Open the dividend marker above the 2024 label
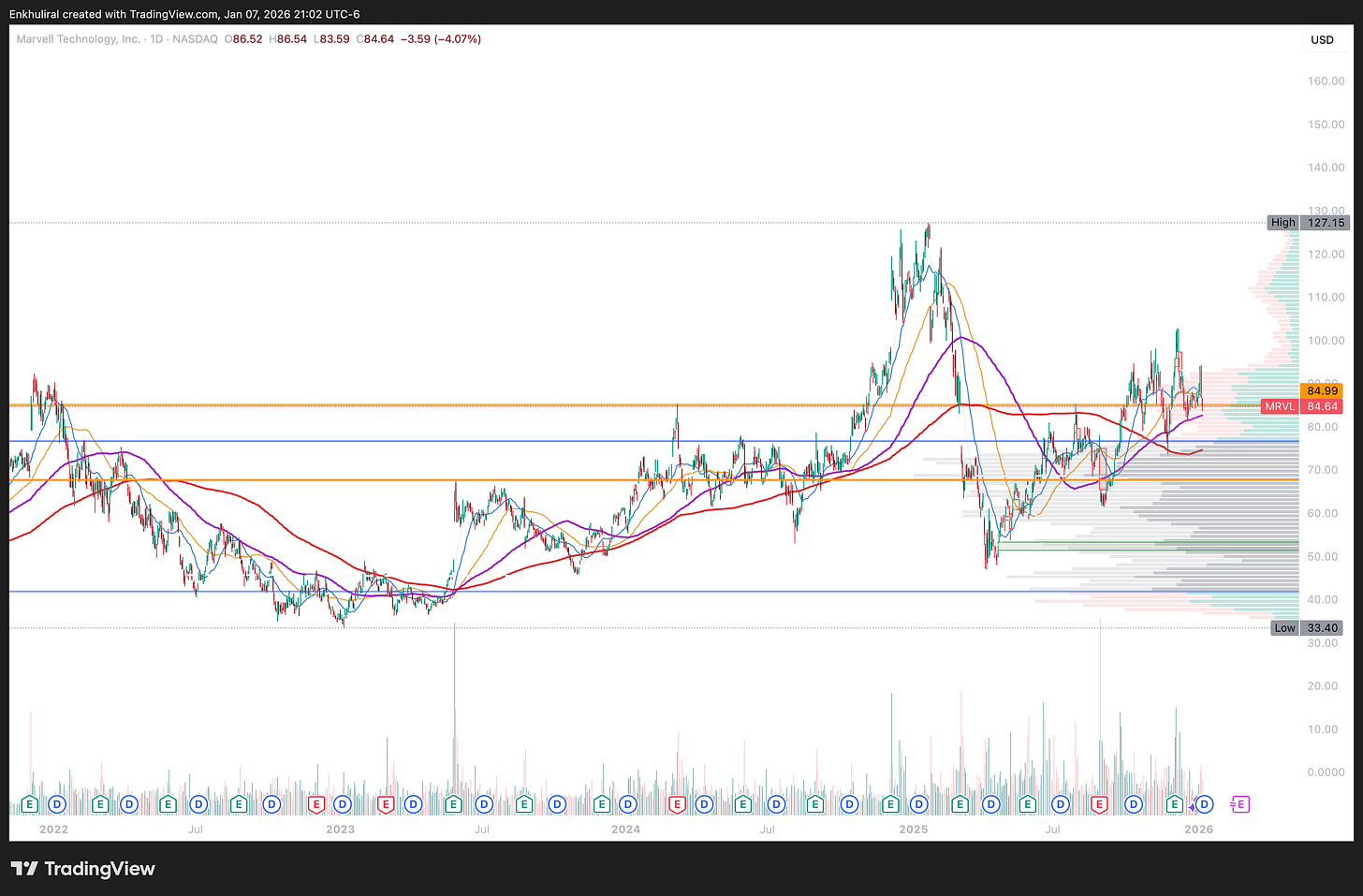 click(x=628, y=804)
